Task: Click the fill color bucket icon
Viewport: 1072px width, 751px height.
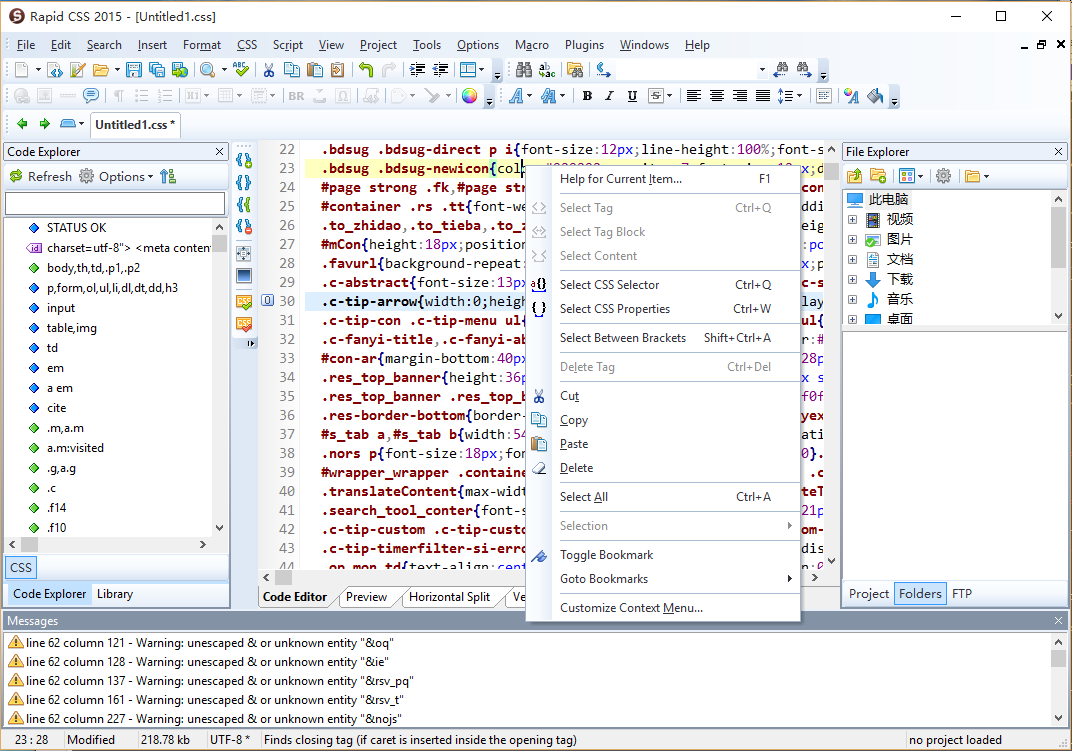Action: [875, 96]
